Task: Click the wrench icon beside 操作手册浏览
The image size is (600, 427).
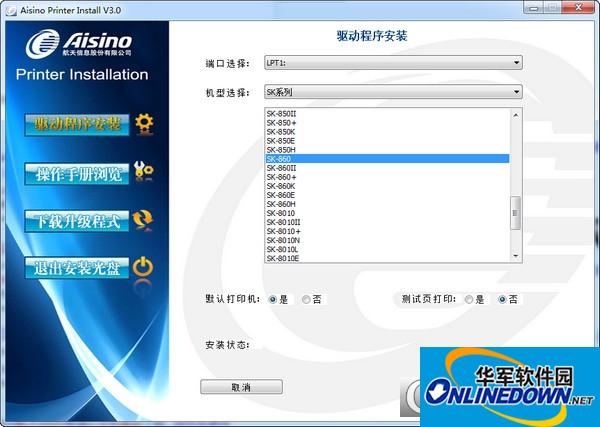Action: click(x=143, y=171)
